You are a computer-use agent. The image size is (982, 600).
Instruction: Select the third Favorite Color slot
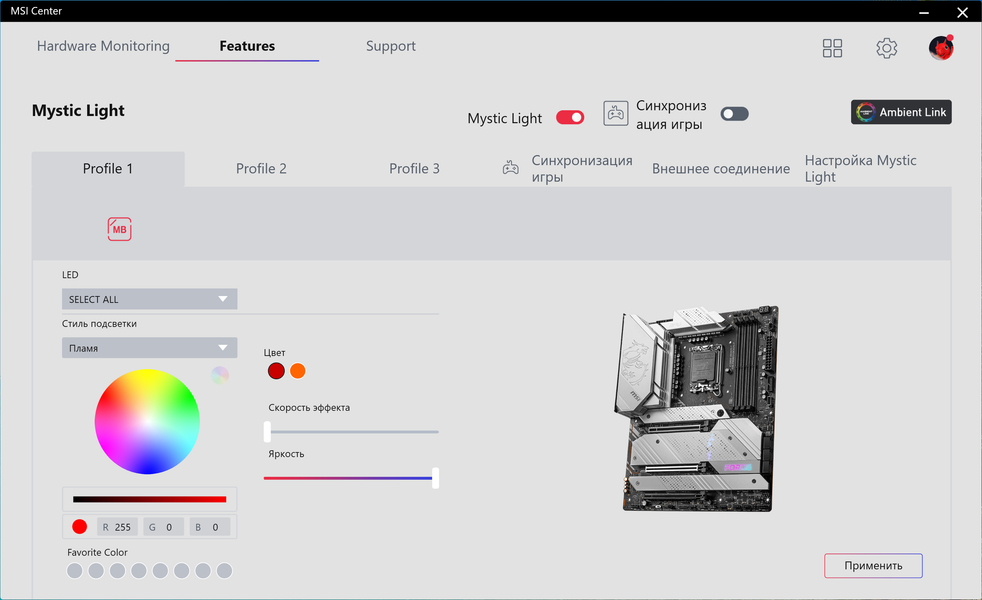tap(117, 571)
